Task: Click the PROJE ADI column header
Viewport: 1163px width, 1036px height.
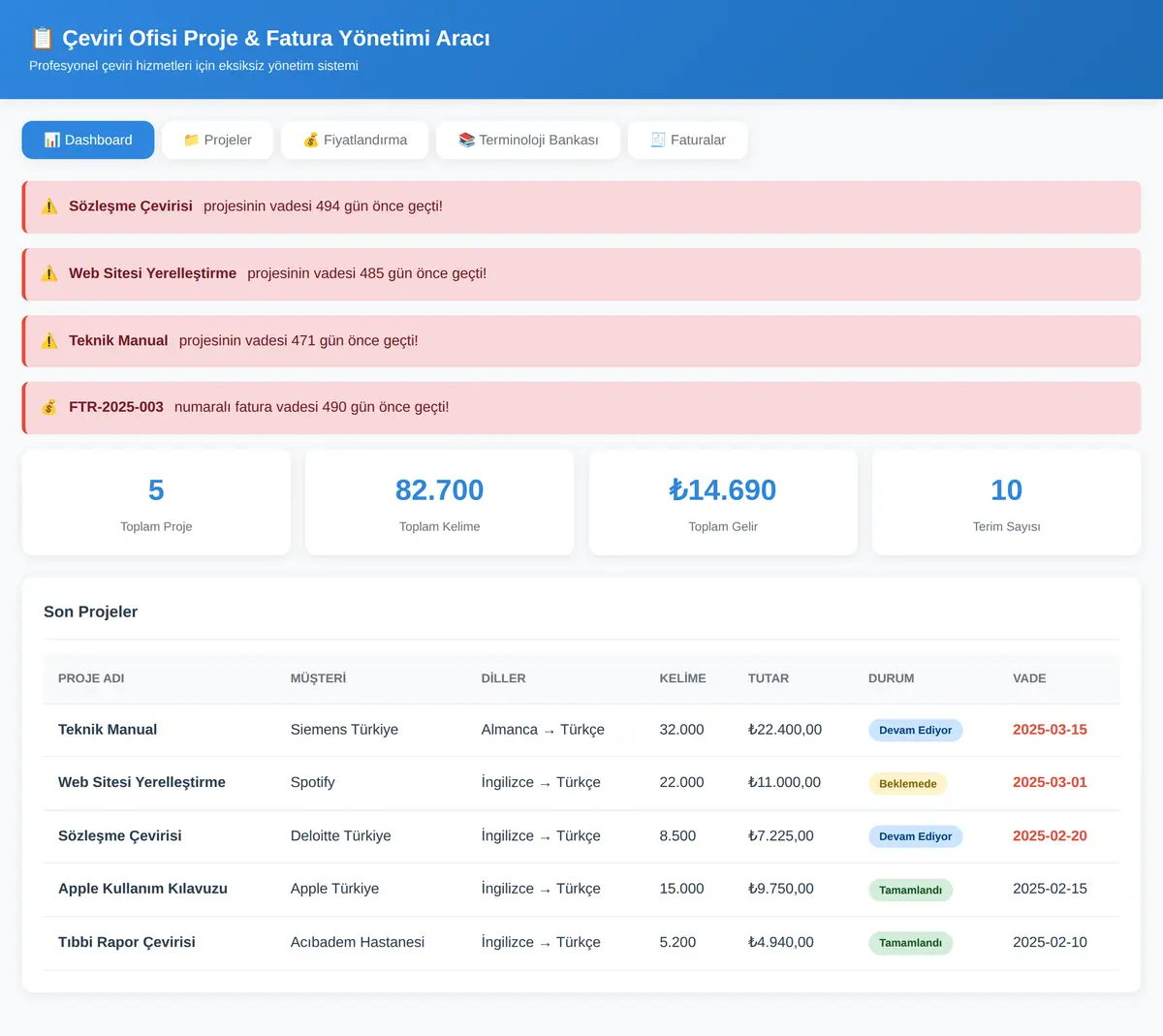Action: pos(91,678)
